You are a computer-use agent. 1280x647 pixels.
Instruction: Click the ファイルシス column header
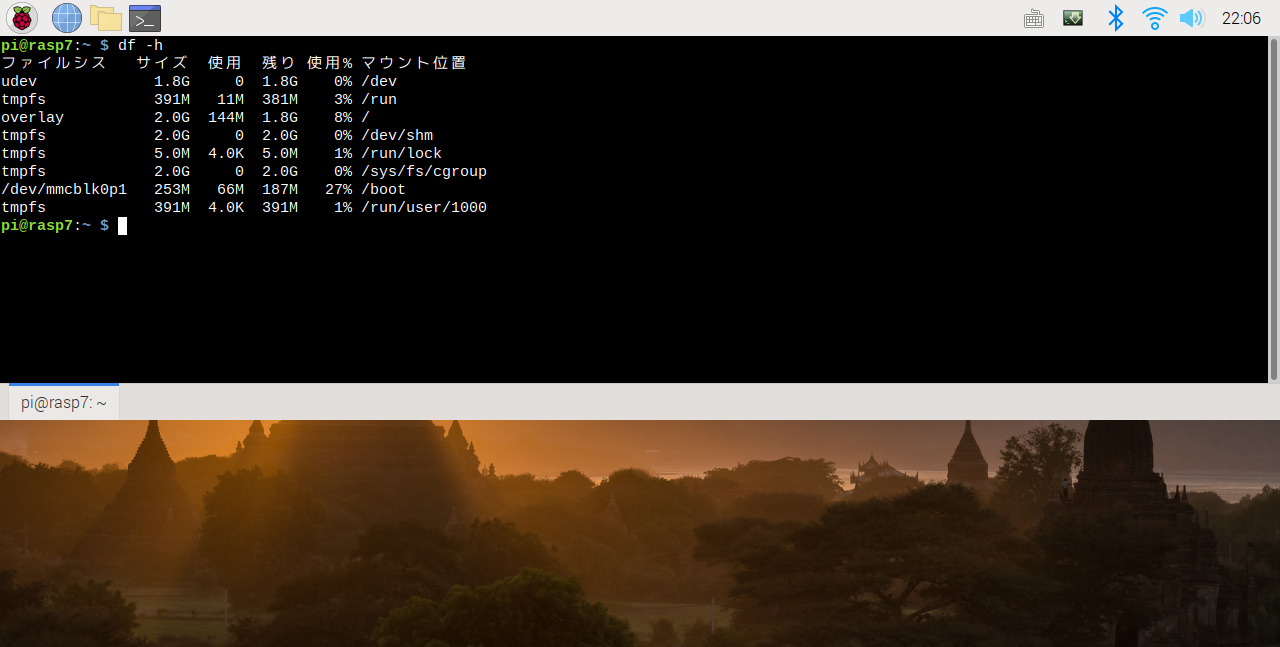point(54,63)
